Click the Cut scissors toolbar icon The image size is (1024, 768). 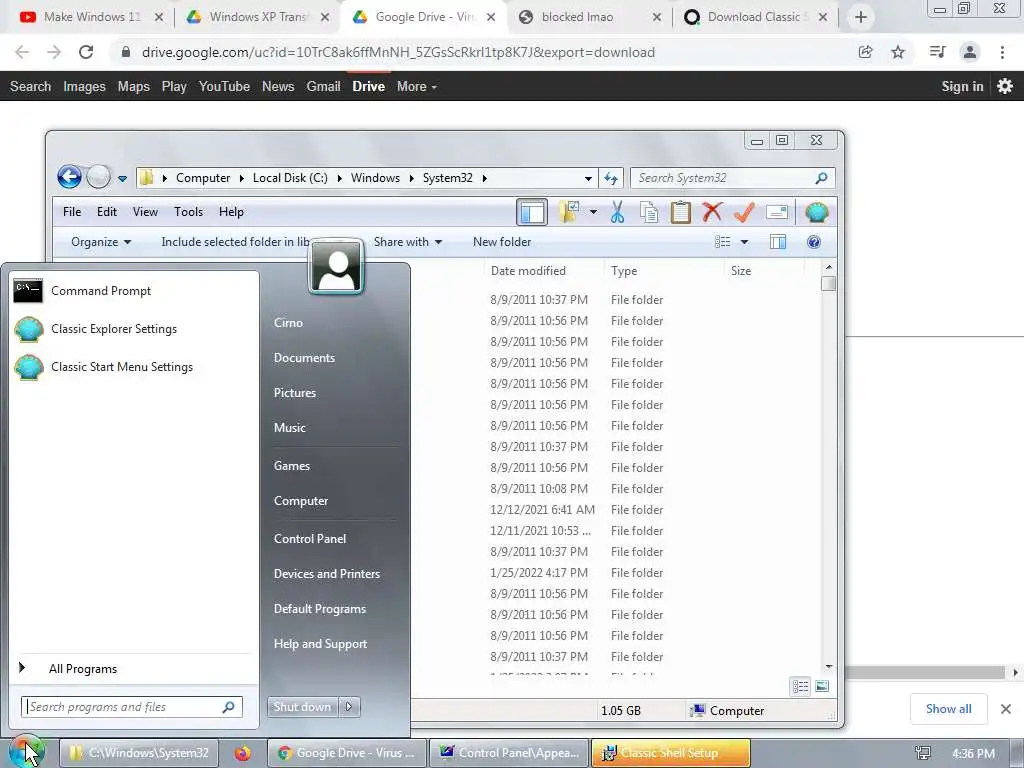(x=617, y=212)
